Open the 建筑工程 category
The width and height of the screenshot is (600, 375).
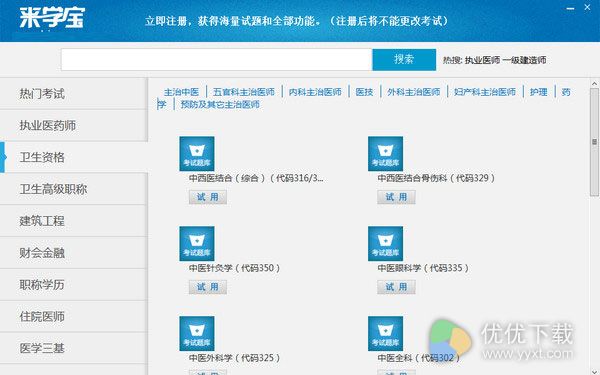[73, 220]
